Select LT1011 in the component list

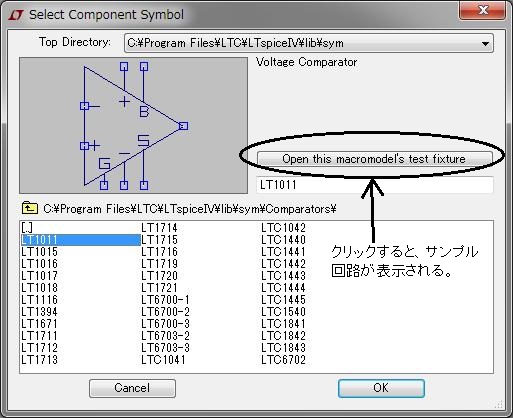pos(80,240)
